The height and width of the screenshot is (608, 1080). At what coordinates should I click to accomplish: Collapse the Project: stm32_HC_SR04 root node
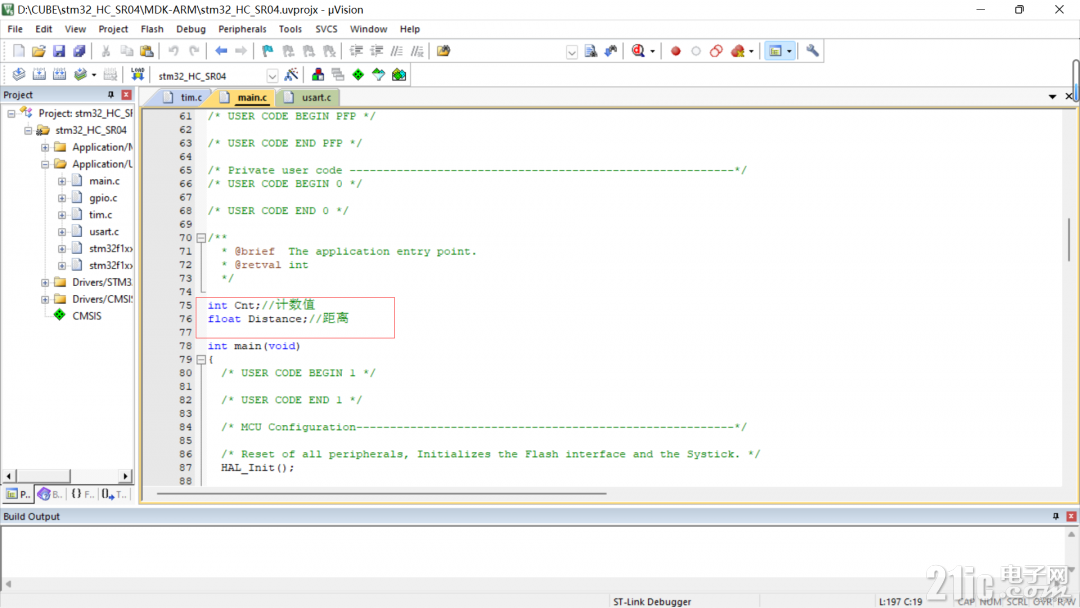[11, 113]
